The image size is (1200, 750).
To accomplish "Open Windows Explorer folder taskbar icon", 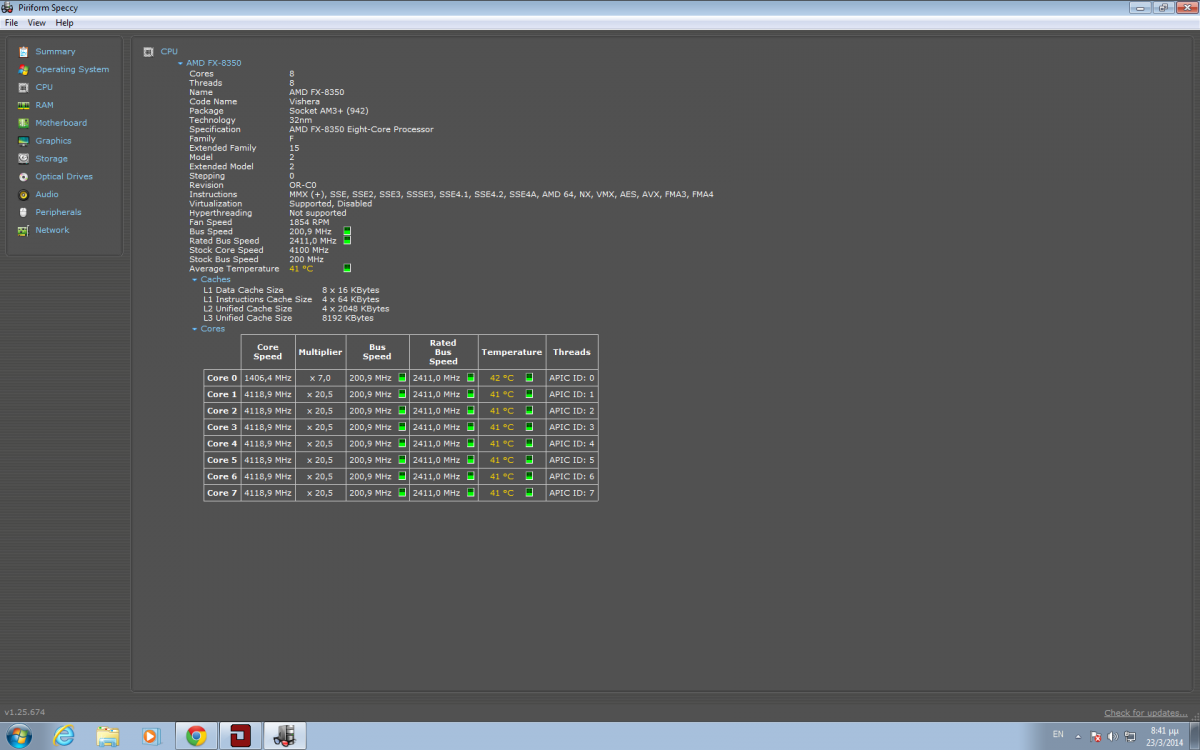I will click(108, 736).
